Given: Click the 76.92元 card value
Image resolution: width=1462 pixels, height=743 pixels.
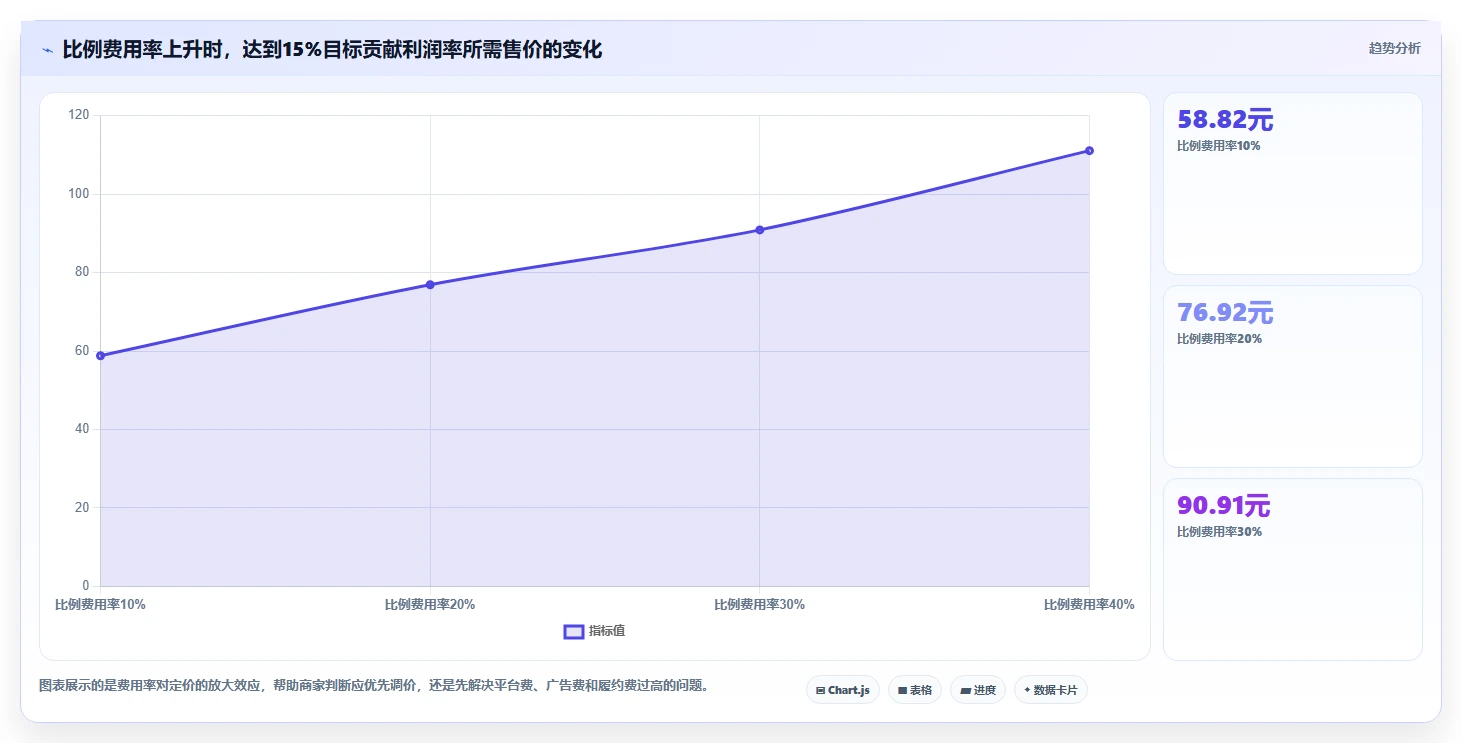Looking at the screenshot, I should click(x=1225, y=313).
